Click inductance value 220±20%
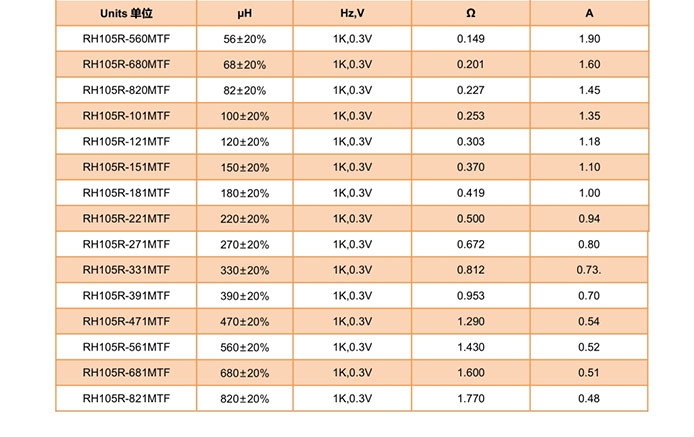 (244, 219)
